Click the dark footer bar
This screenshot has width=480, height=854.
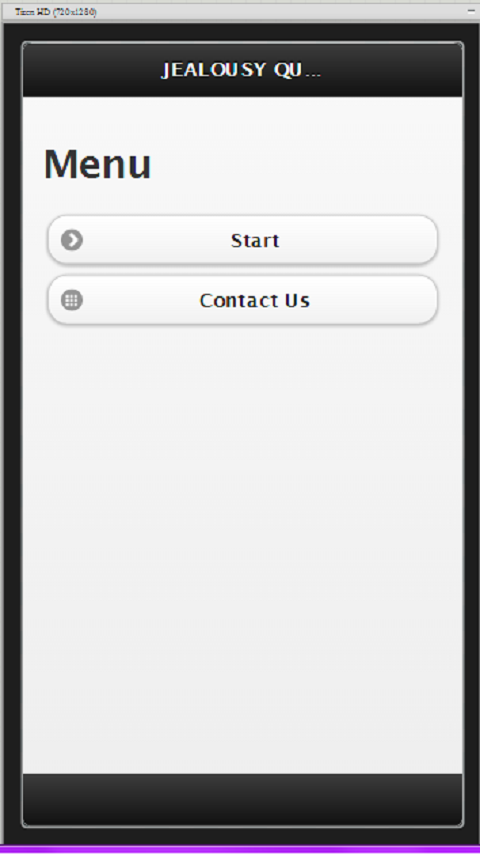242,800
